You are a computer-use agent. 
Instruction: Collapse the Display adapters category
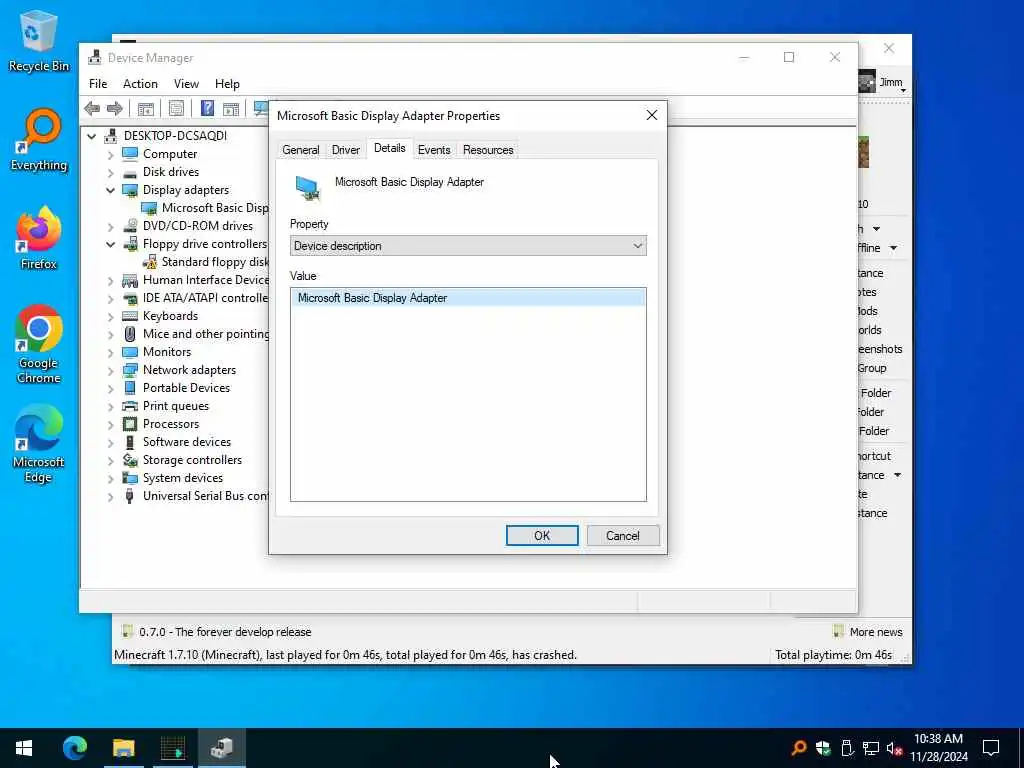(110, 190)
